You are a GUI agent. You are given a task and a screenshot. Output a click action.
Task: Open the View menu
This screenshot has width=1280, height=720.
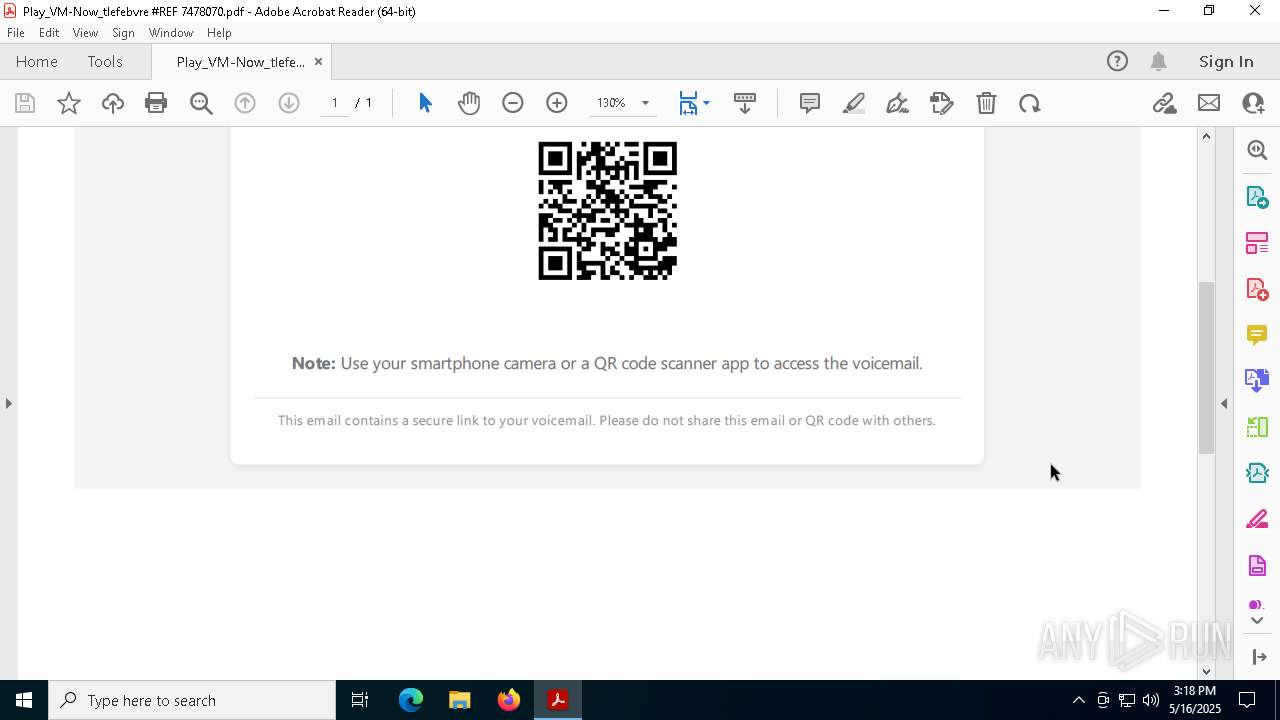(x=85, y=33)
